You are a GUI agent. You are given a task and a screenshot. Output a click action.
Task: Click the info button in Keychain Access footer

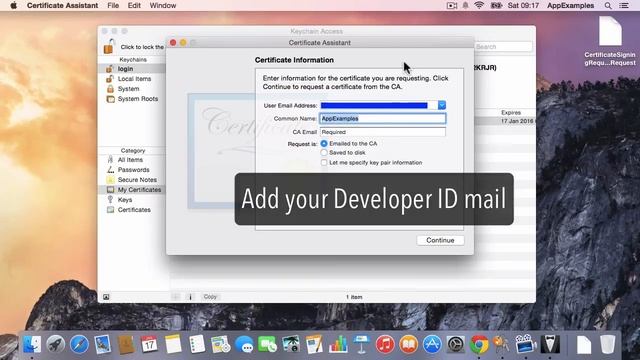point(190,297)
